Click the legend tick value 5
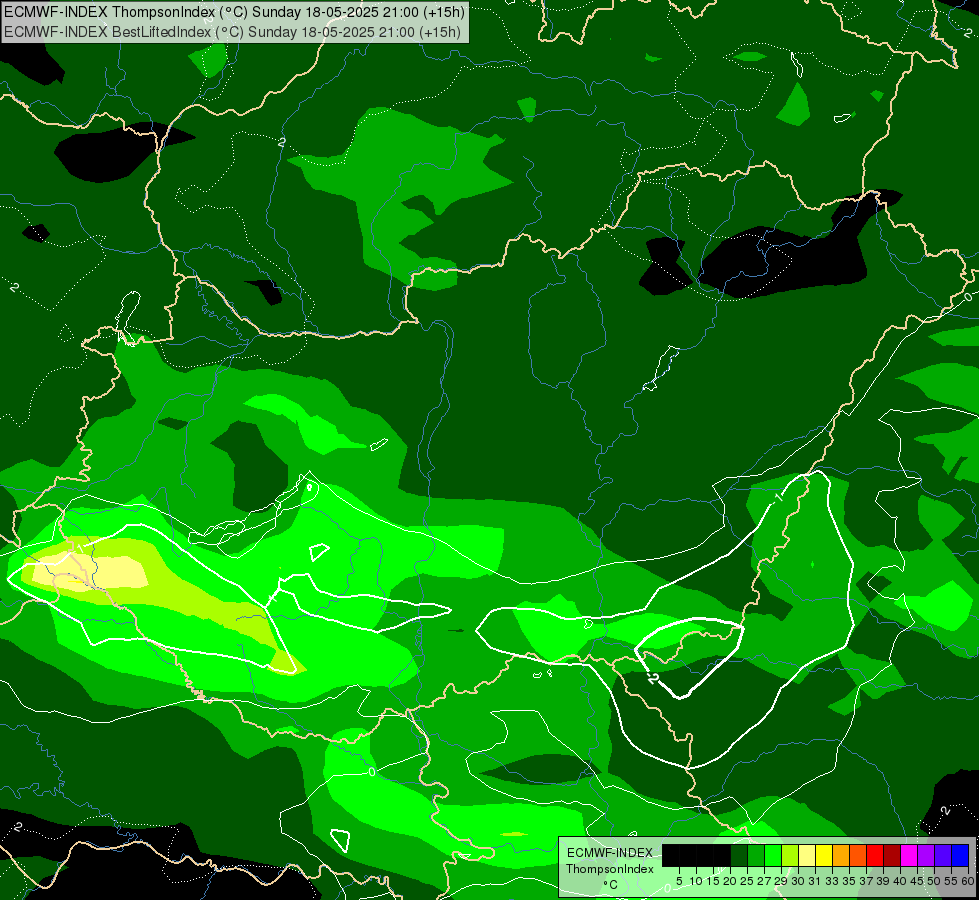 pyautogui.click(x=679, y=881)
